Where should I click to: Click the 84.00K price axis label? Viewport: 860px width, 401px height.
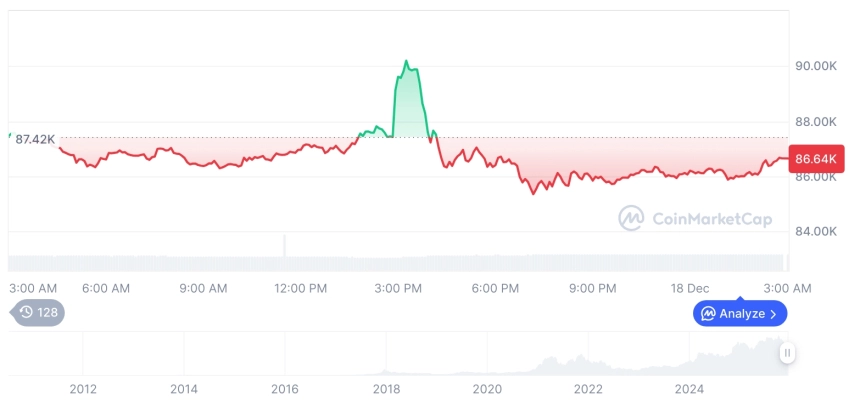point(815,231)
